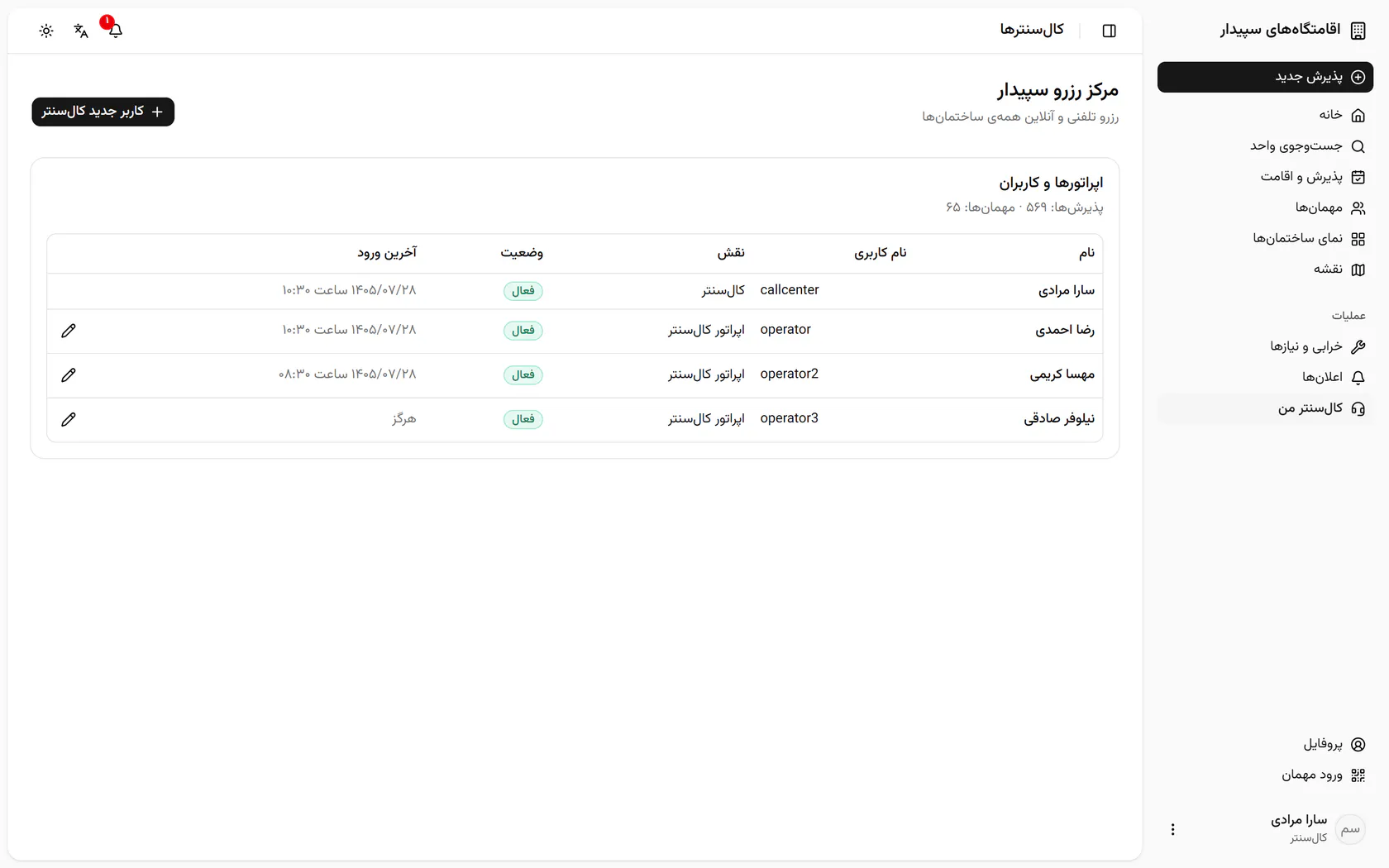Click the name سارا مرادی in table
Image resolution: width=1389 pixels, height=868 pixels.
click(x=1067, y=291)
